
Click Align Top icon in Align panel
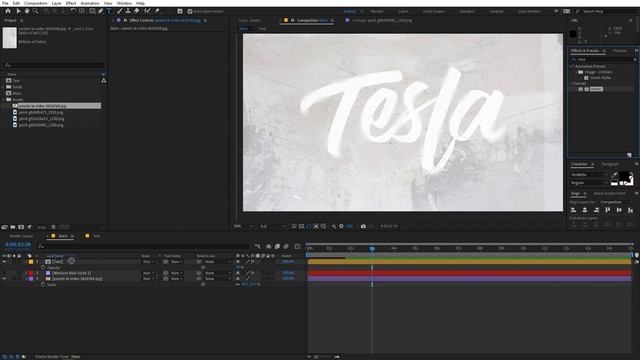pos(608,210)
